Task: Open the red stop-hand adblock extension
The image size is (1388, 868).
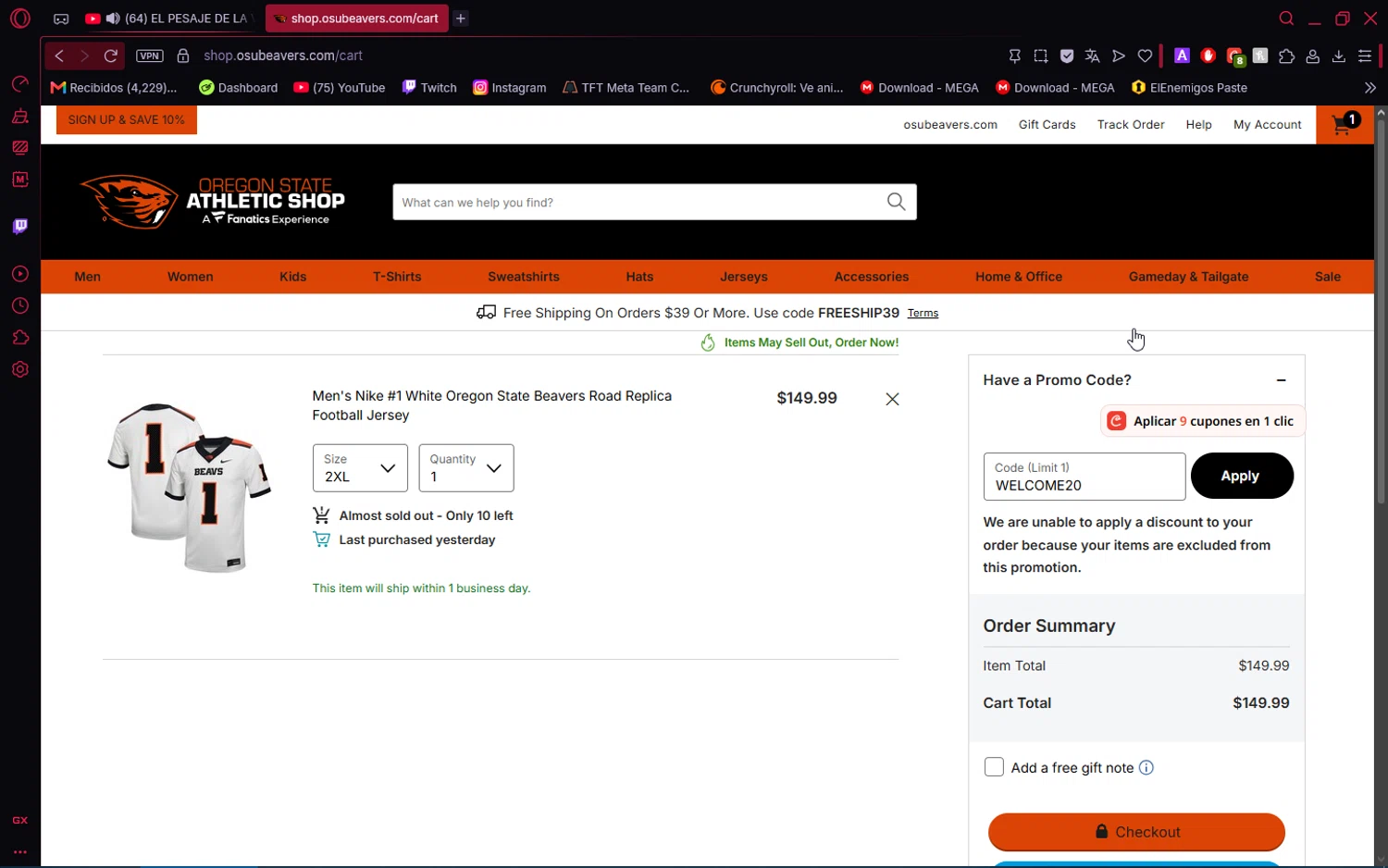Action: 1208,56
